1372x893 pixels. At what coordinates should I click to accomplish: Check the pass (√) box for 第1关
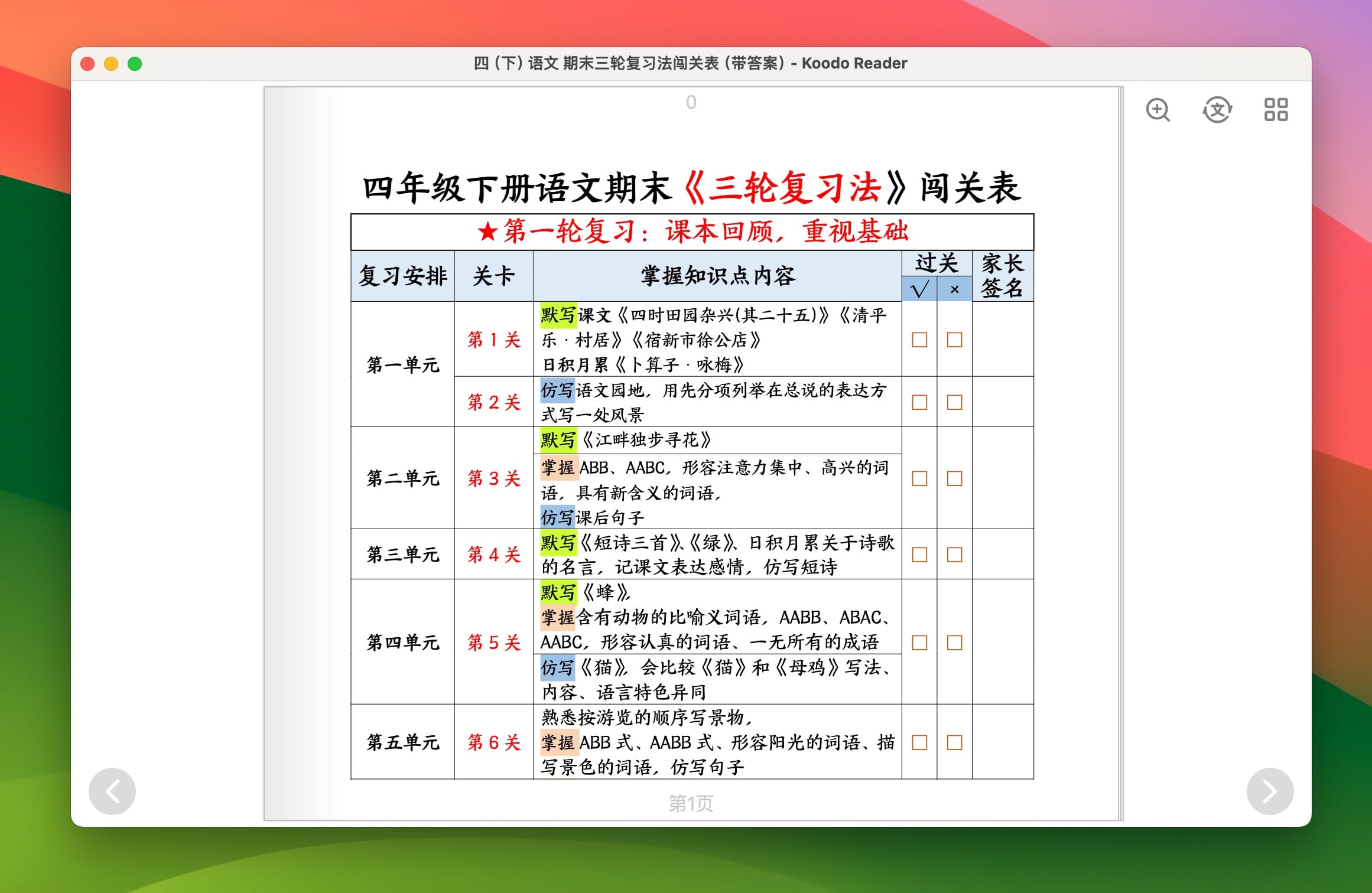tap(919, 340)
